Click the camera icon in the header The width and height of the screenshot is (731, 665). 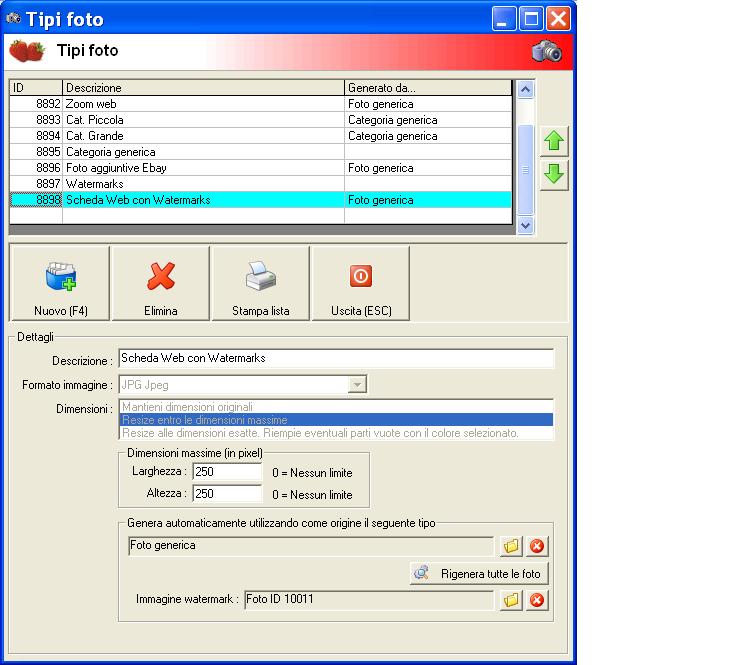(547, 51)
